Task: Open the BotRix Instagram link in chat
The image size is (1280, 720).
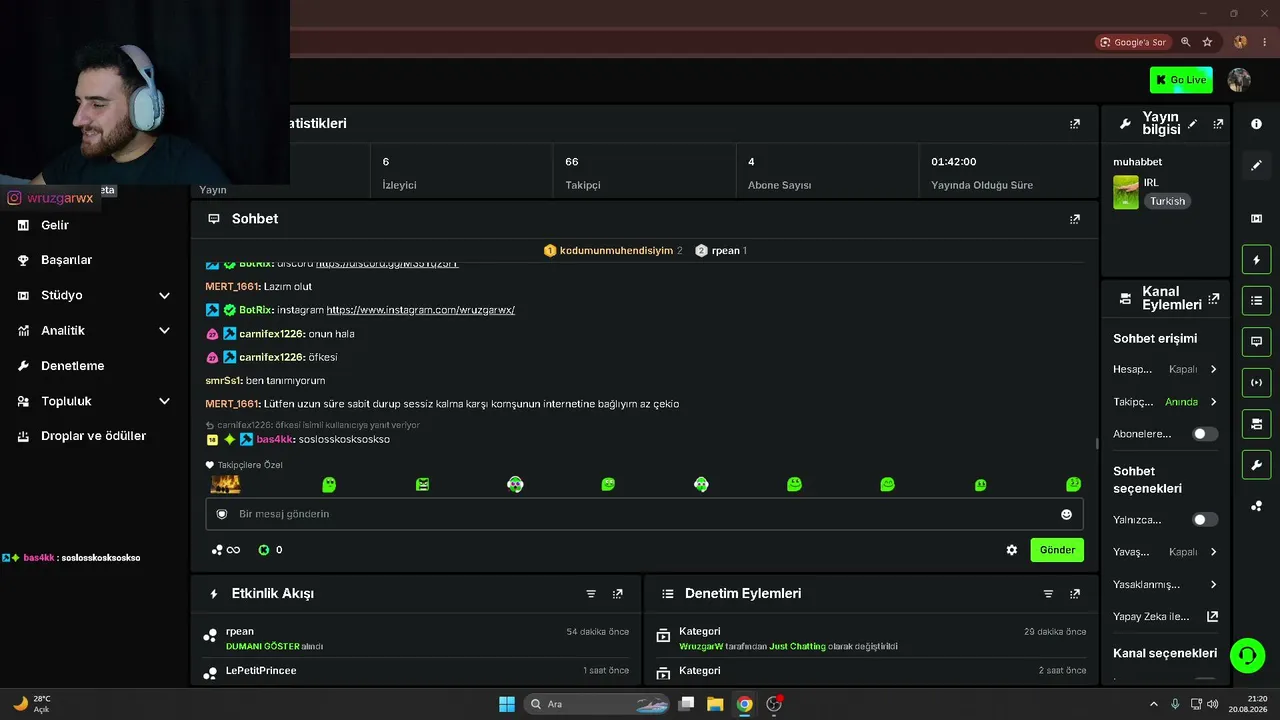Action: [x=420, y=310]
